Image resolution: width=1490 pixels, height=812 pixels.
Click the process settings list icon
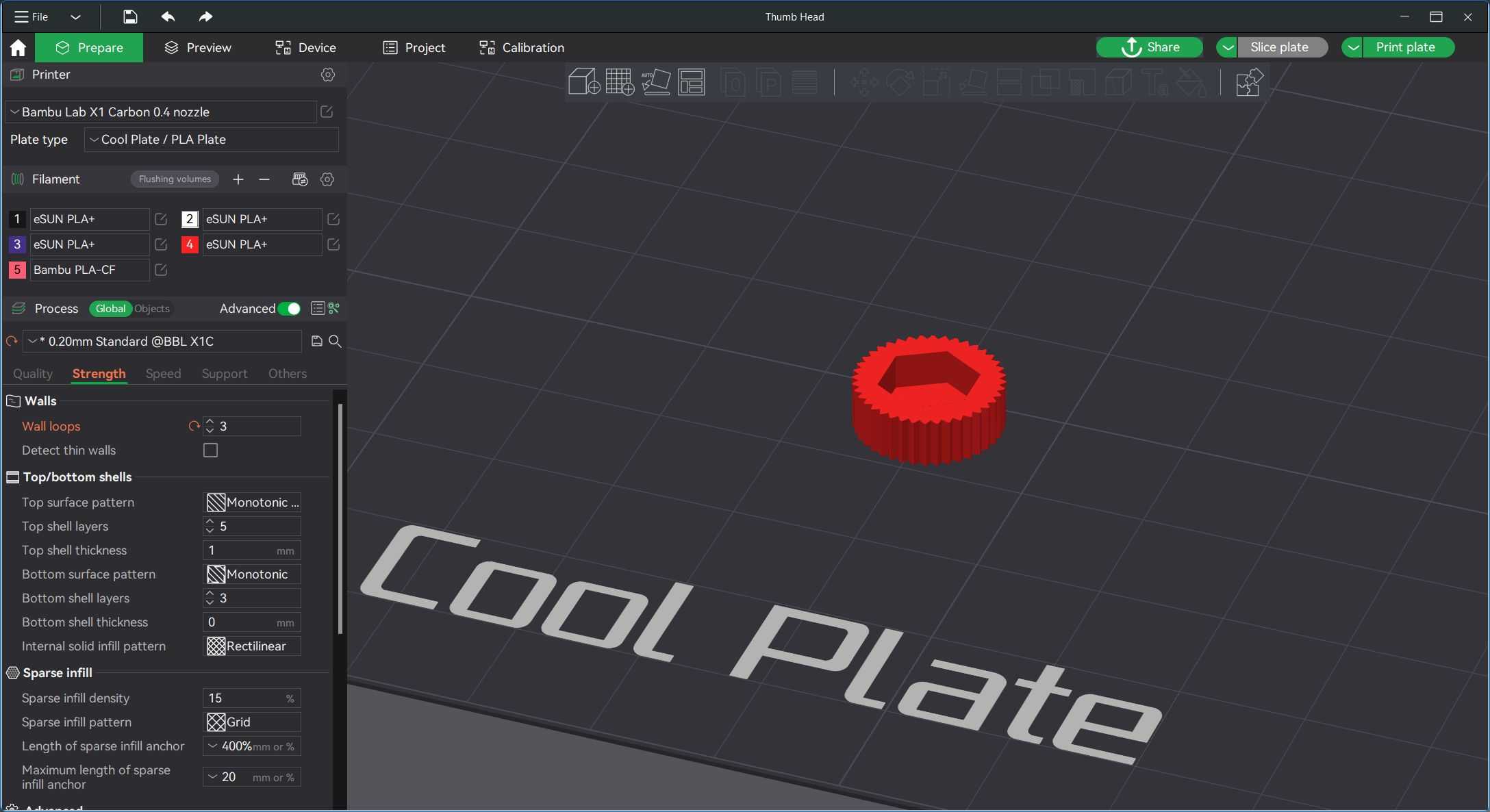[317, 309]
